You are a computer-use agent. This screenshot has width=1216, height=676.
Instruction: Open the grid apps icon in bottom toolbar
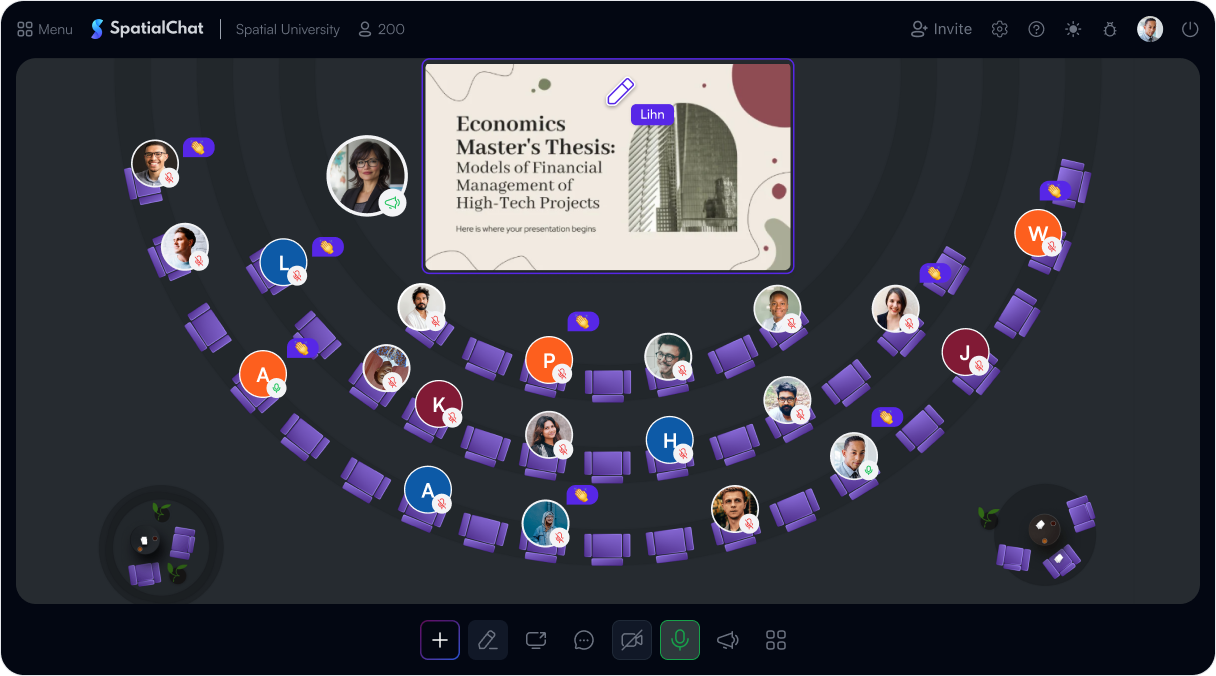[x=776, y=640]
